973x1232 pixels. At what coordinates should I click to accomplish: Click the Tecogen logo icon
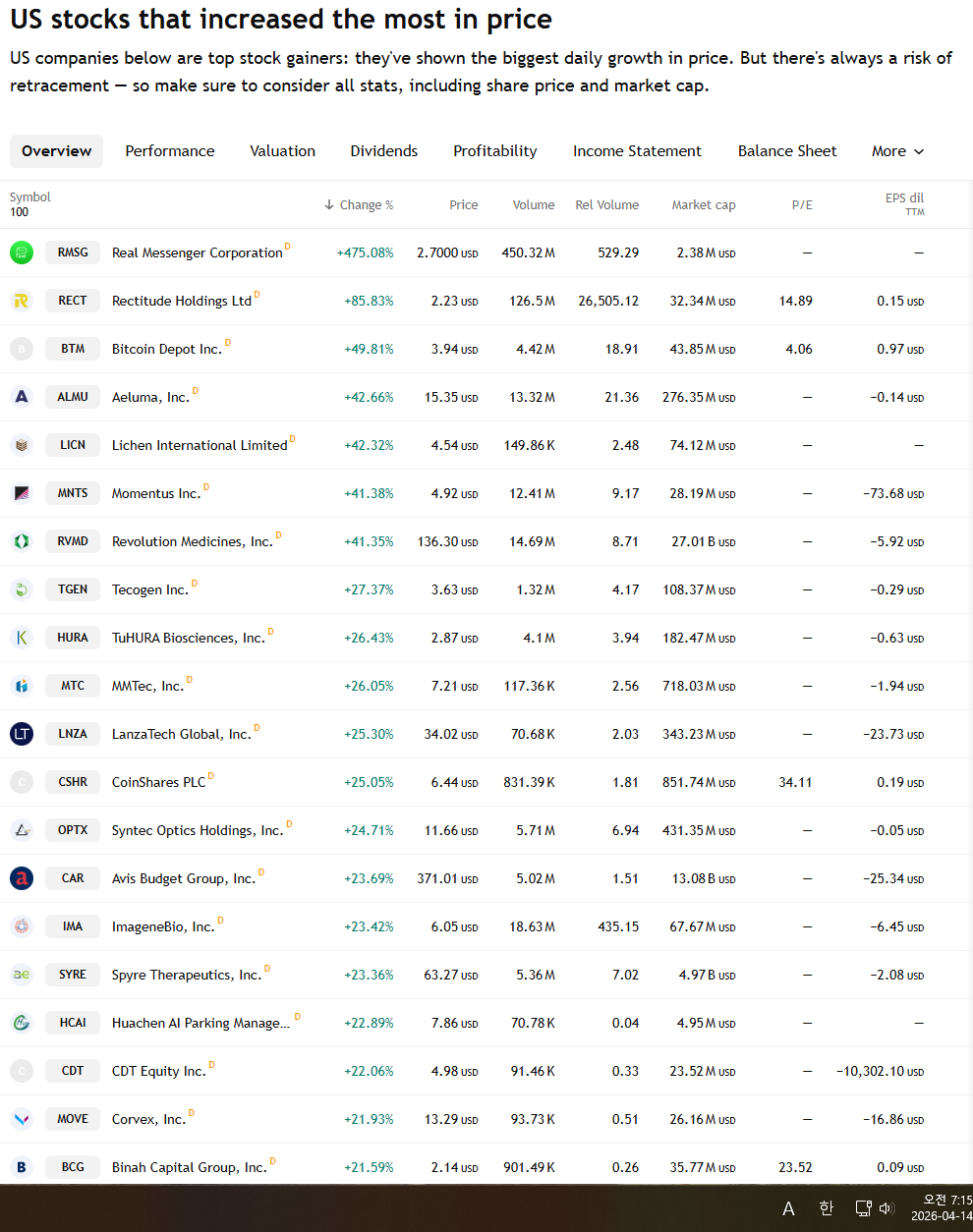coord(22,589)
